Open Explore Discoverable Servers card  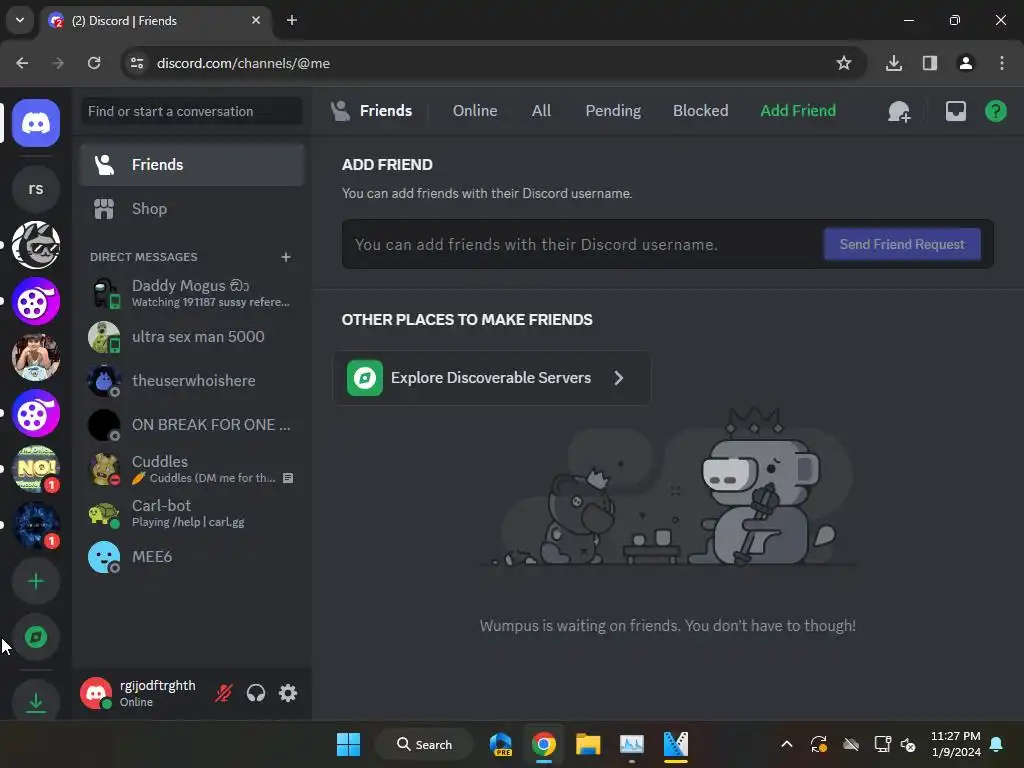[492, 378]
